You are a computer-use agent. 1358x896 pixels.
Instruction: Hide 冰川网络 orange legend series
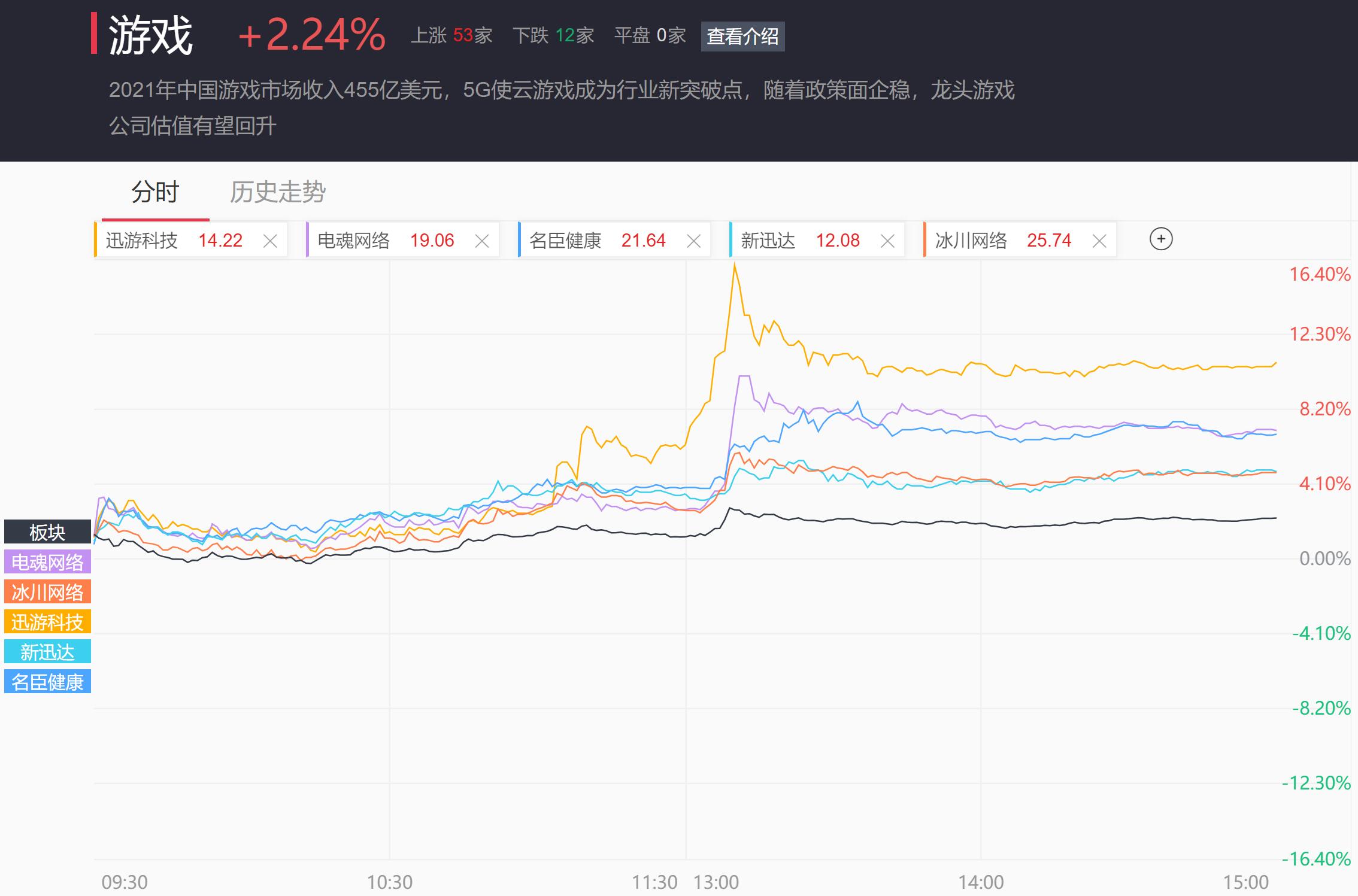pyautogui.click(x=47, y=592)
